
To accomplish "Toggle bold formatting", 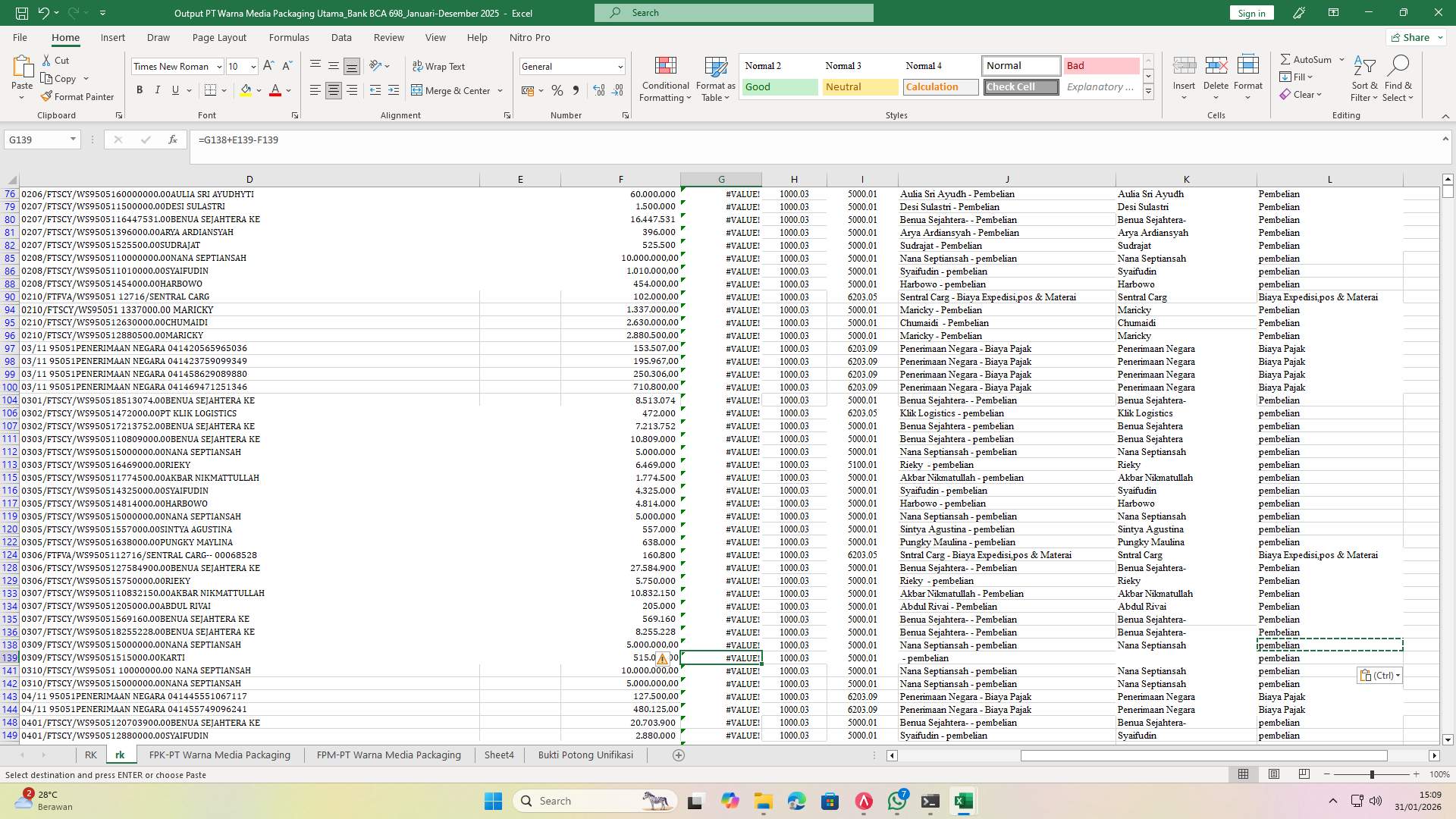I will click(140, 89).
